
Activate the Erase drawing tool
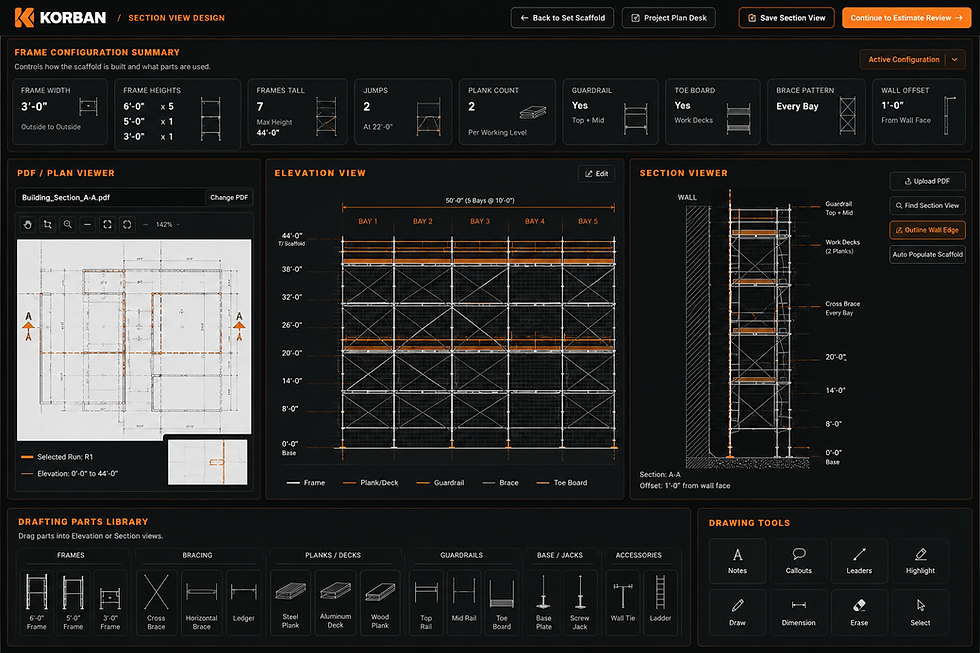(859, 612)
